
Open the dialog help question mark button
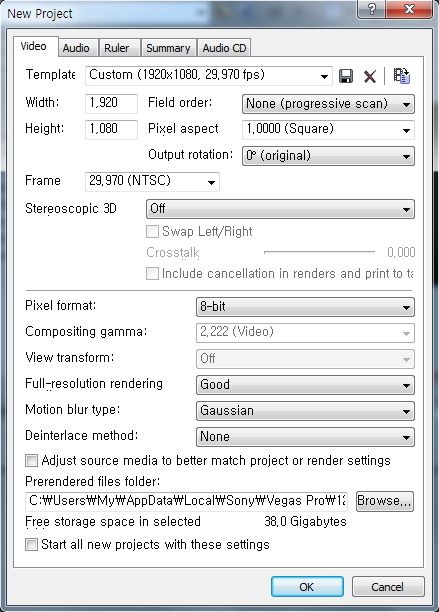(371, 9)
